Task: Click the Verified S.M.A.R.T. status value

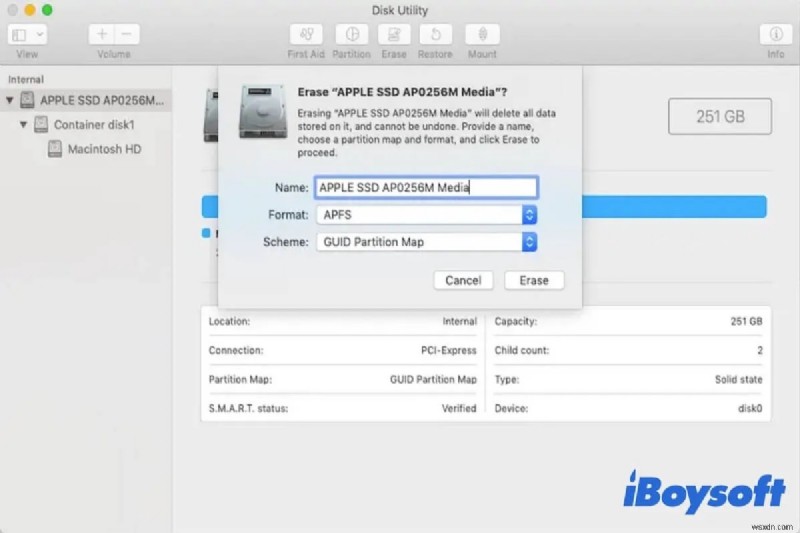Action: tap(459, 408)
